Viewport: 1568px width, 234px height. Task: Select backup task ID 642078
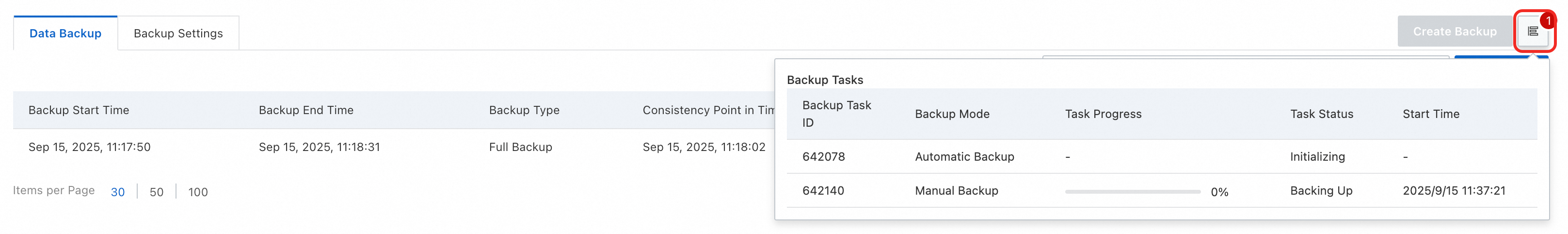pos(823,157)
